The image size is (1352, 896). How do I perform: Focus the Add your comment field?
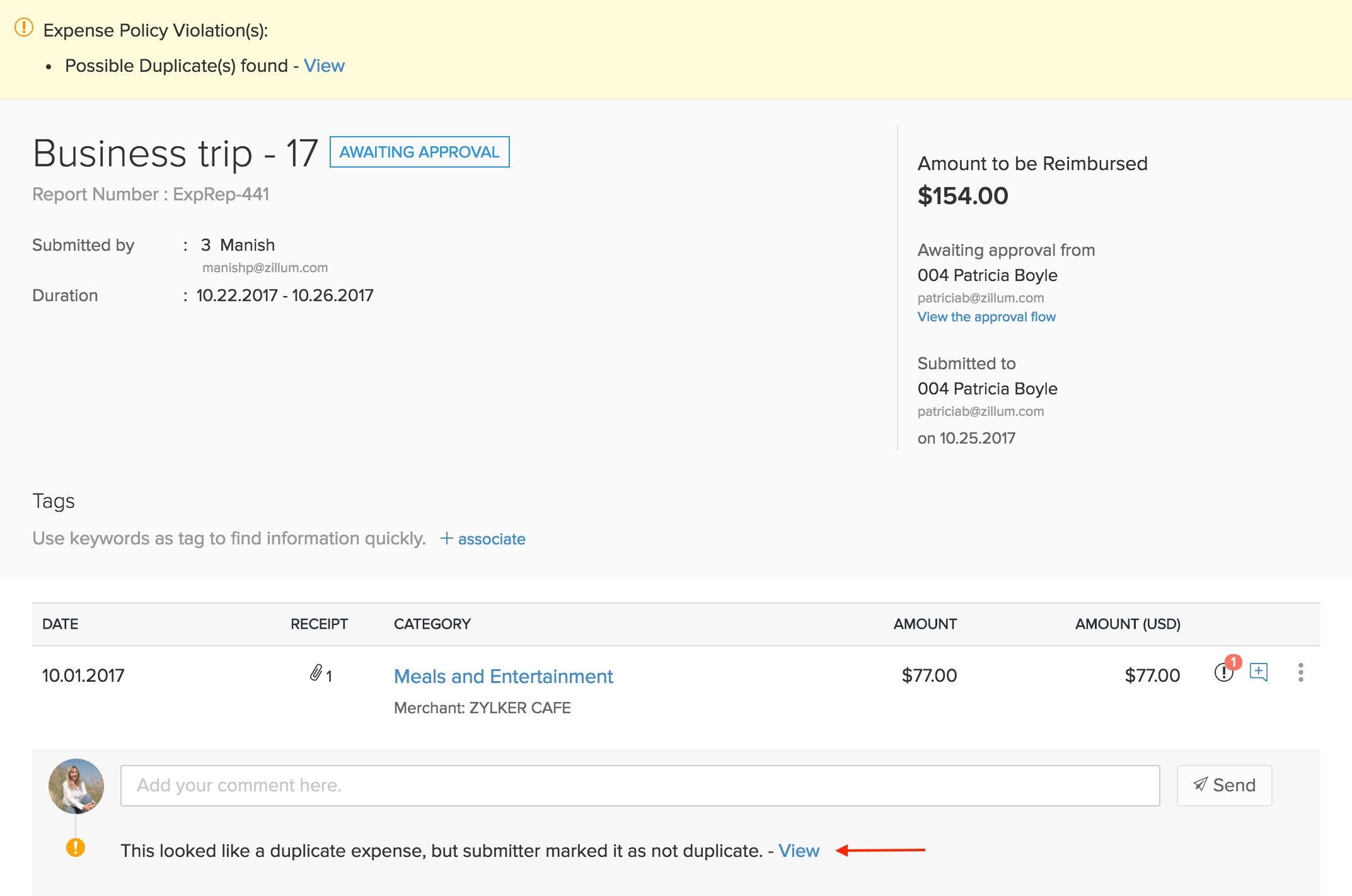coord(639,786)
